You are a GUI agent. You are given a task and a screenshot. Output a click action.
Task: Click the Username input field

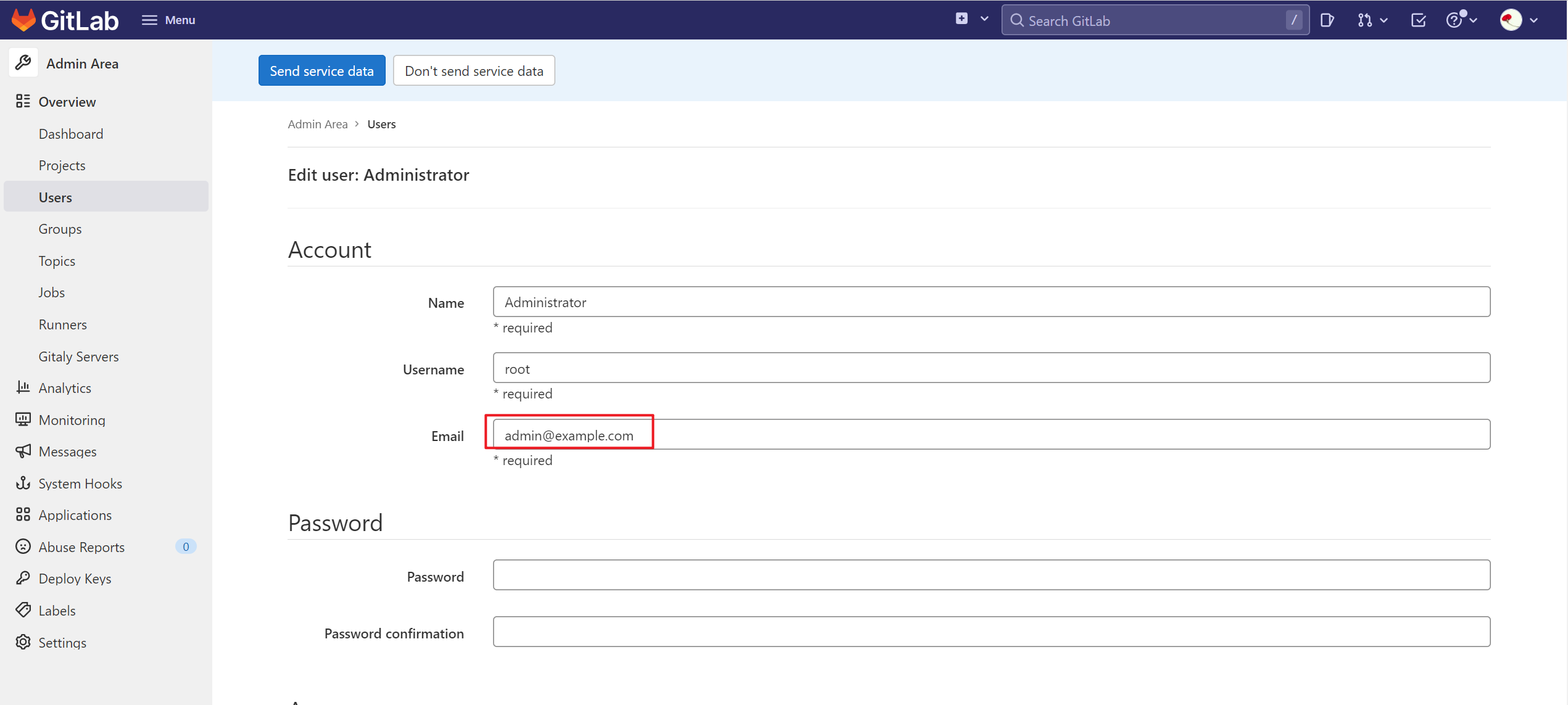click(992, 368)
